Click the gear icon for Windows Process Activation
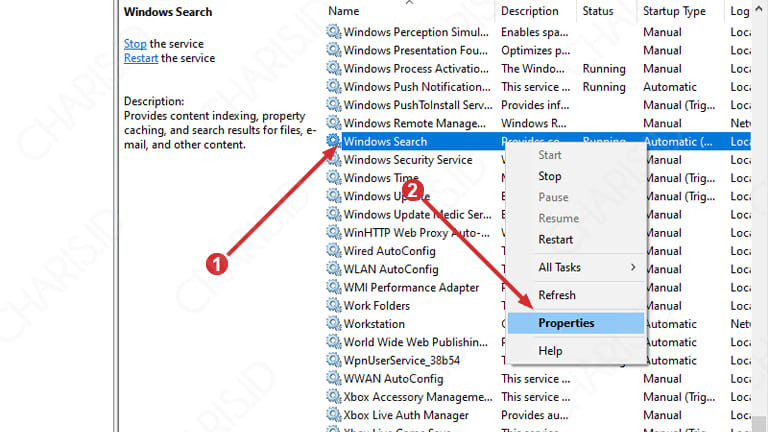768x432 pixels. 334,68
